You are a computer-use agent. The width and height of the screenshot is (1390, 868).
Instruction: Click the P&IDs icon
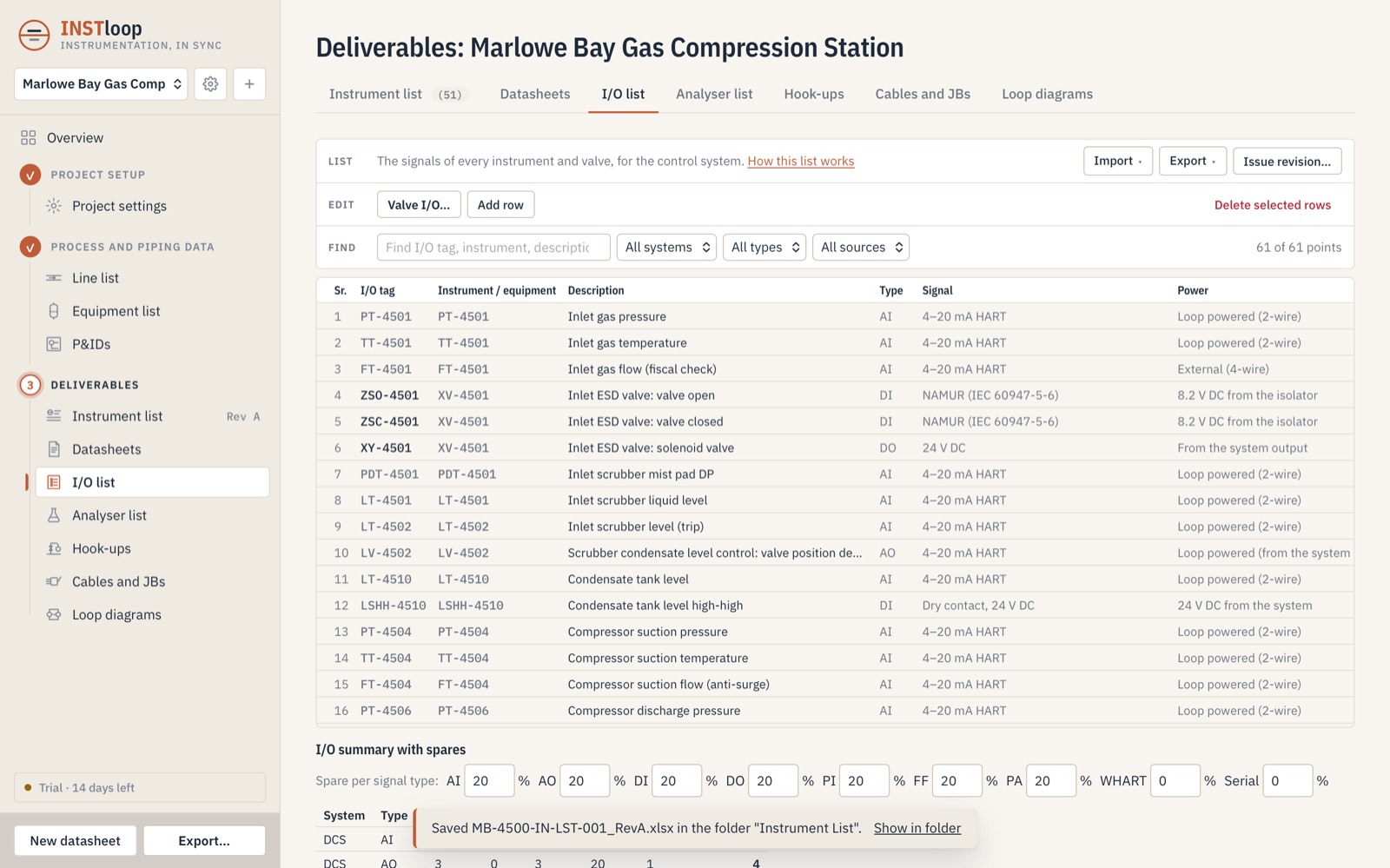[54, 344]
